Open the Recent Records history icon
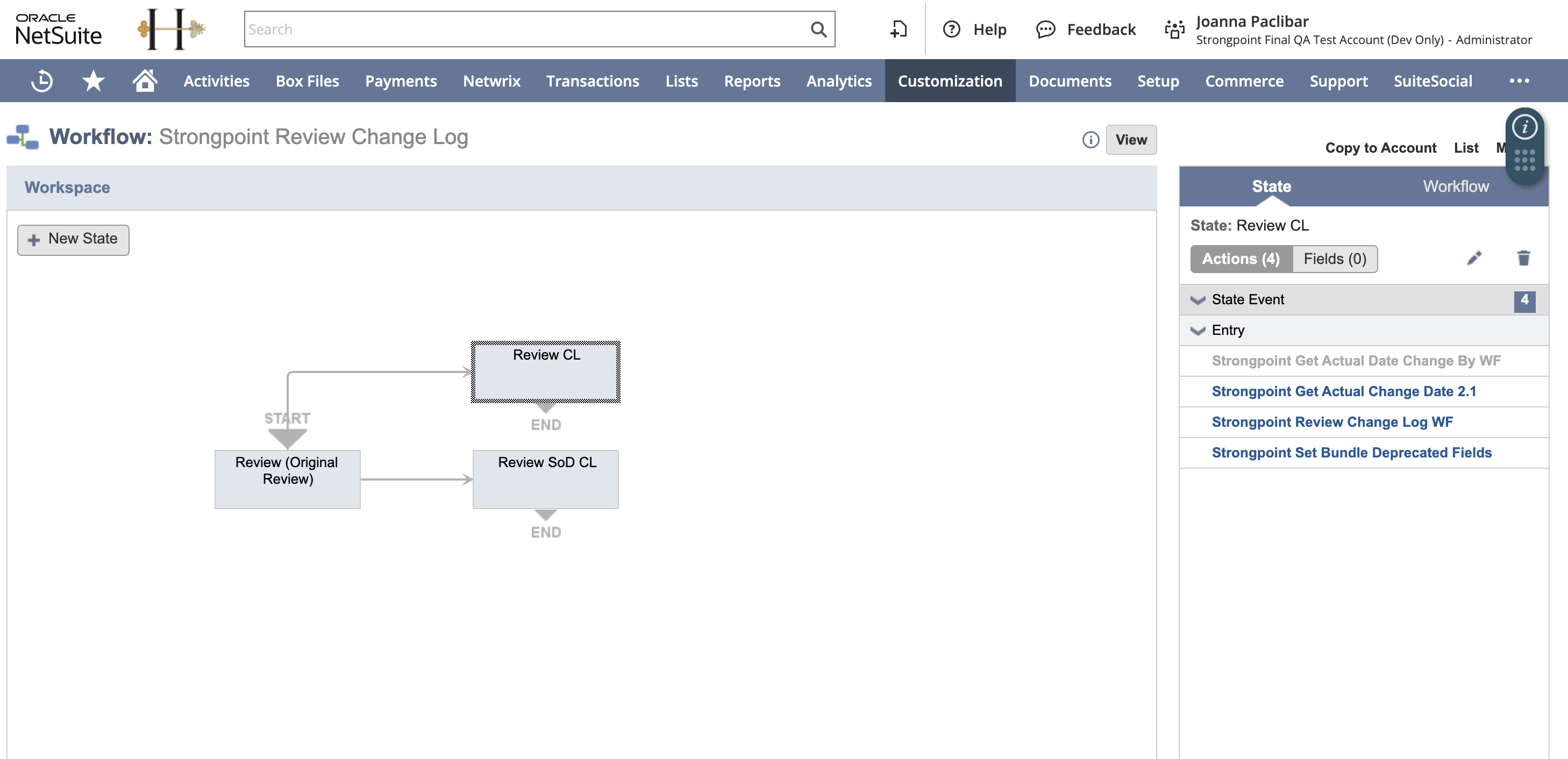 click(x=42, y=81)
